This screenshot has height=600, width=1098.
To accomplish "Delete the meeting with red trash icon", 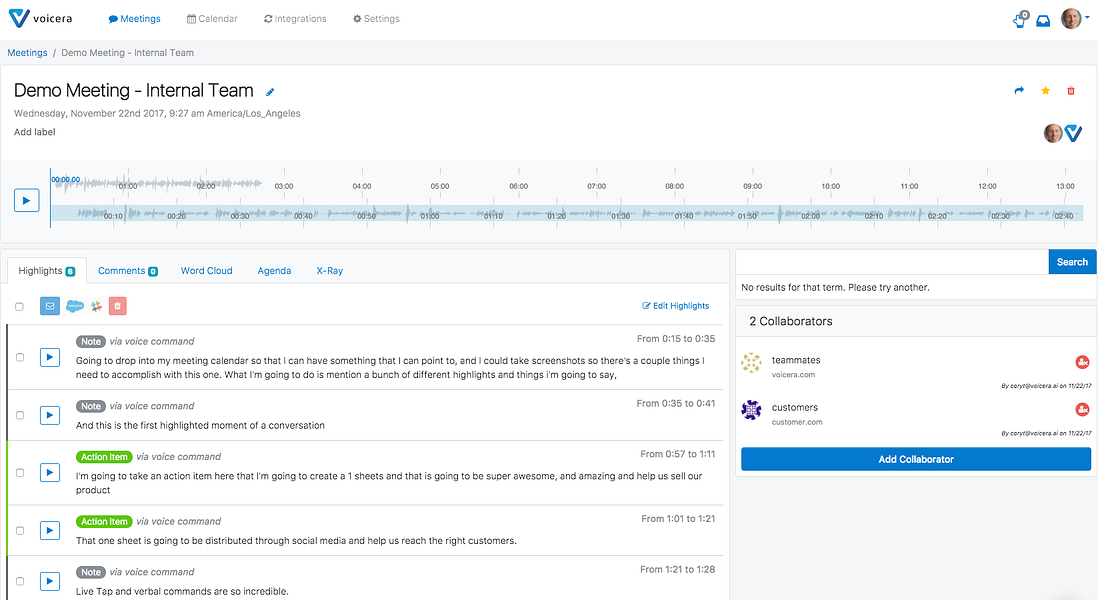I will pyautogui.click(x=1071, y=90).
